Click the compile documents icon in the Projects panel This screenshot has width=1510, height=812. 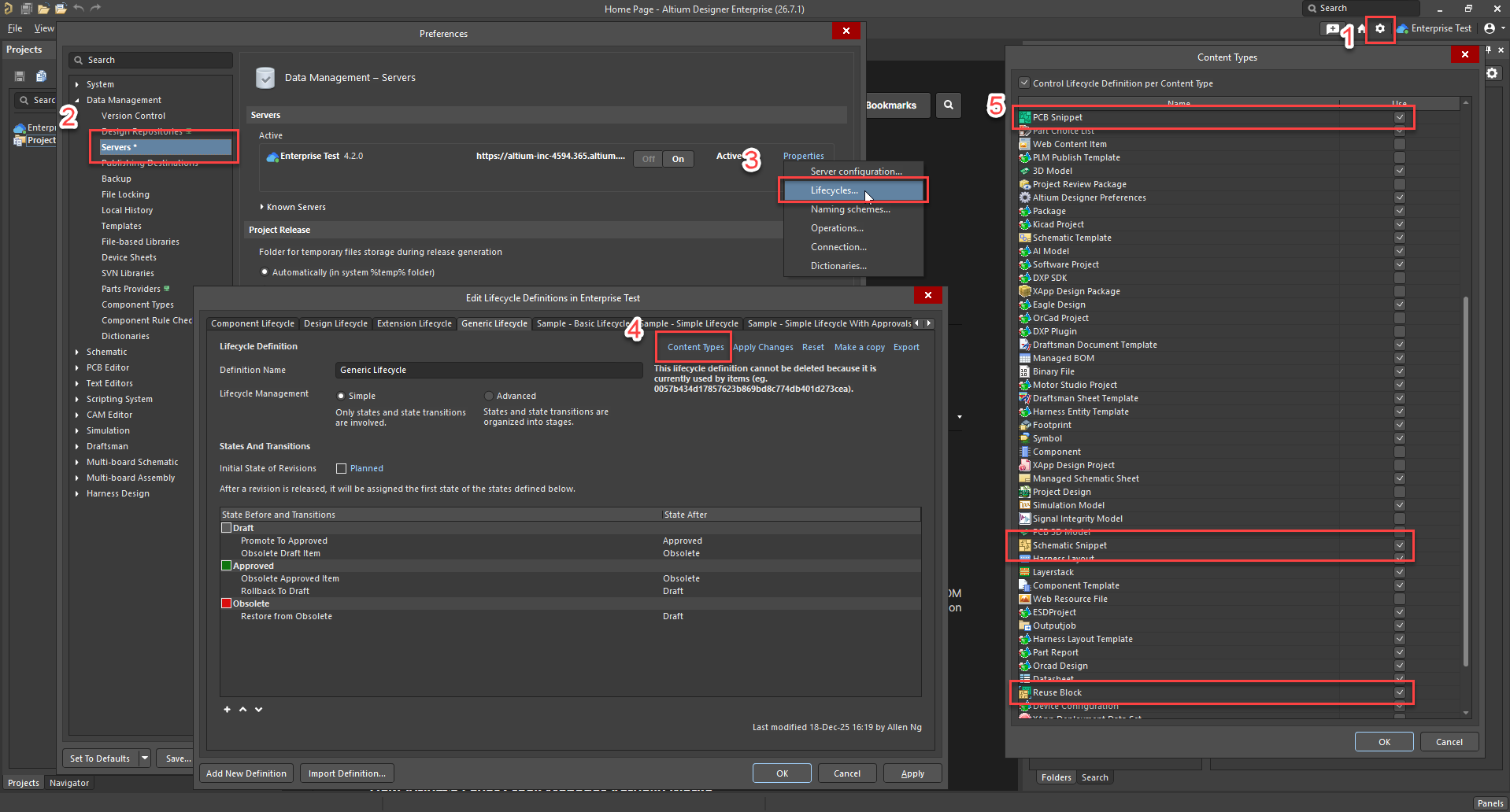click(41, 76)
